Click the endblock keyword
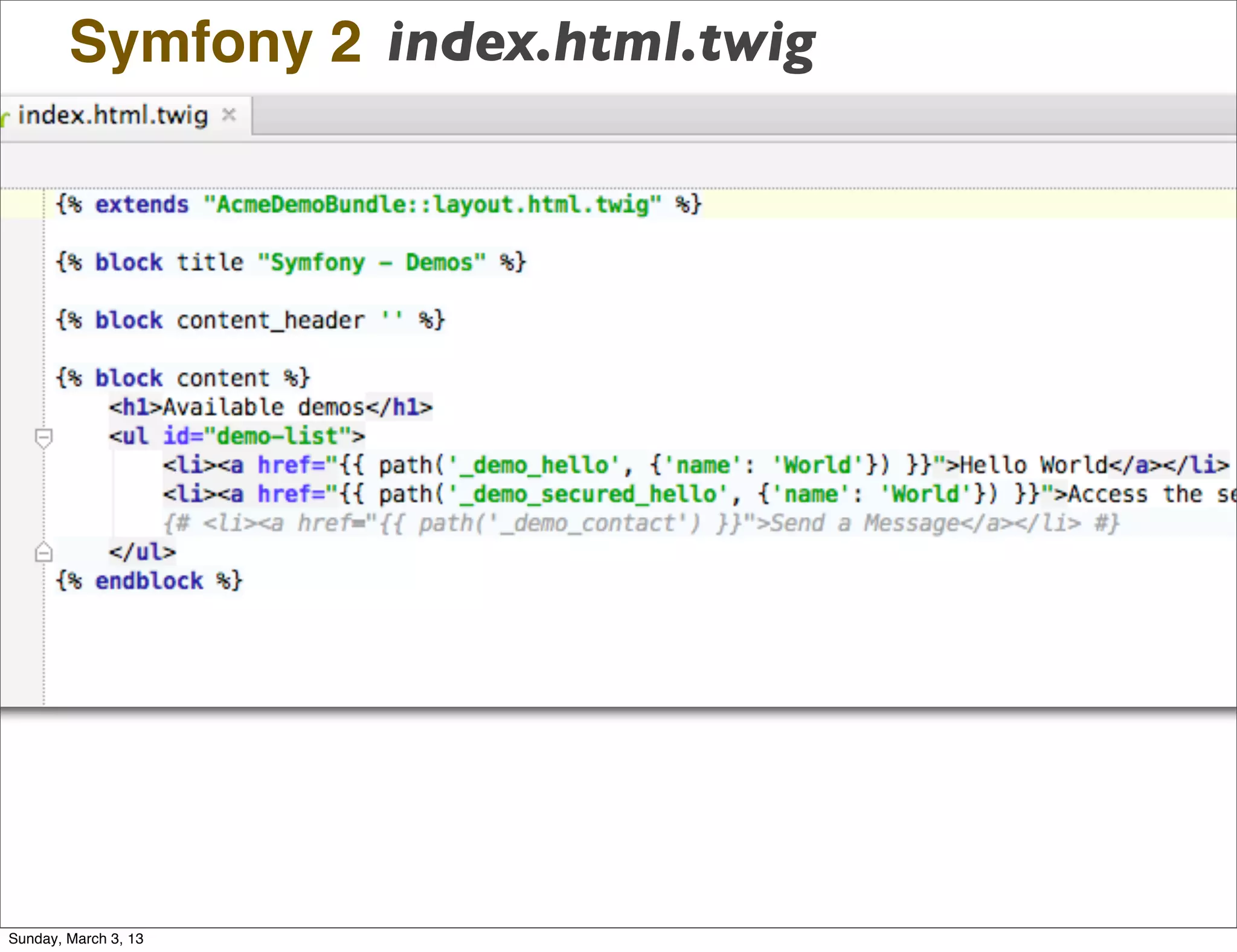Viewport: 1237px width, 952px height. [149, 581]
